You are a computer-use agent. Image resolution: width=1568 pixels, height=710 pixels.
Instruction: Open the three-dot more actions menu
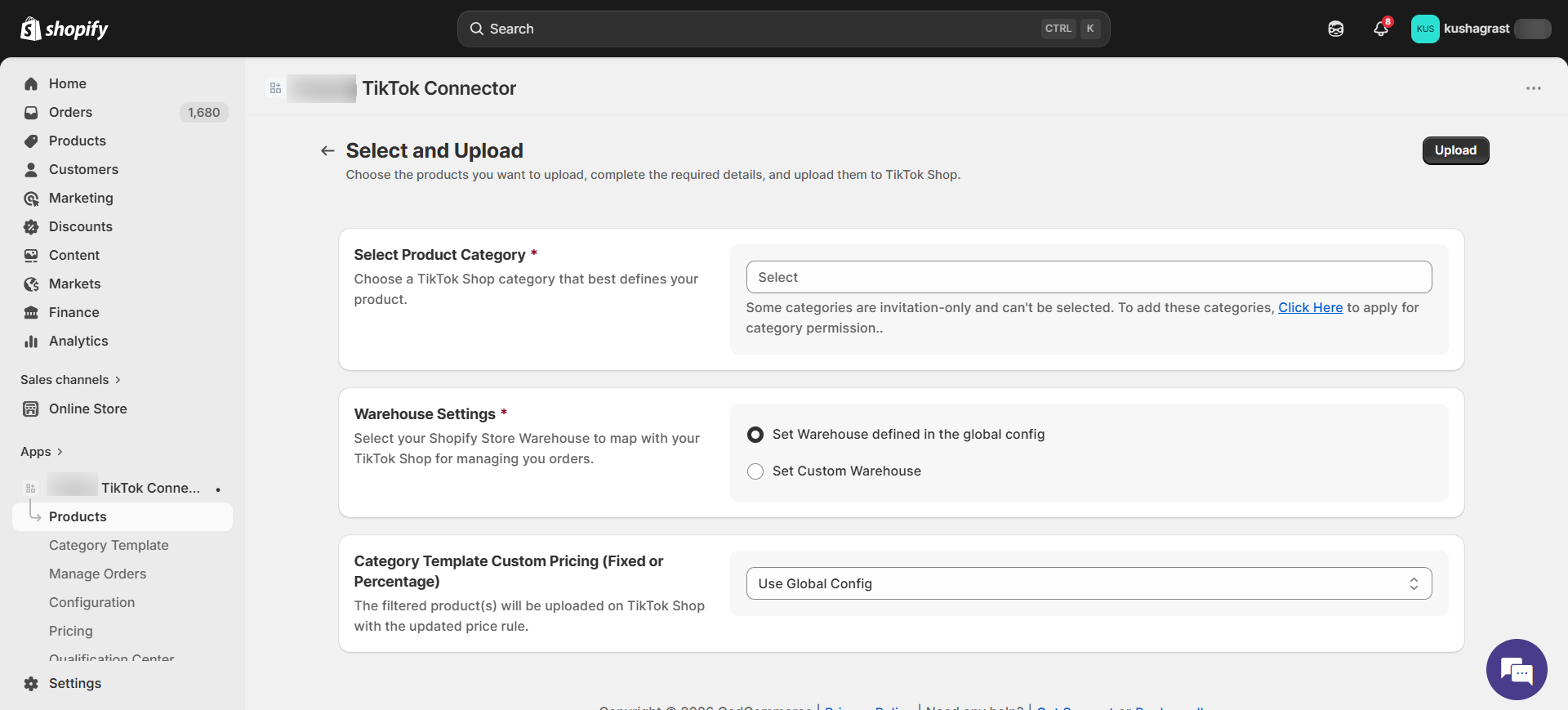pos(1533,88)
